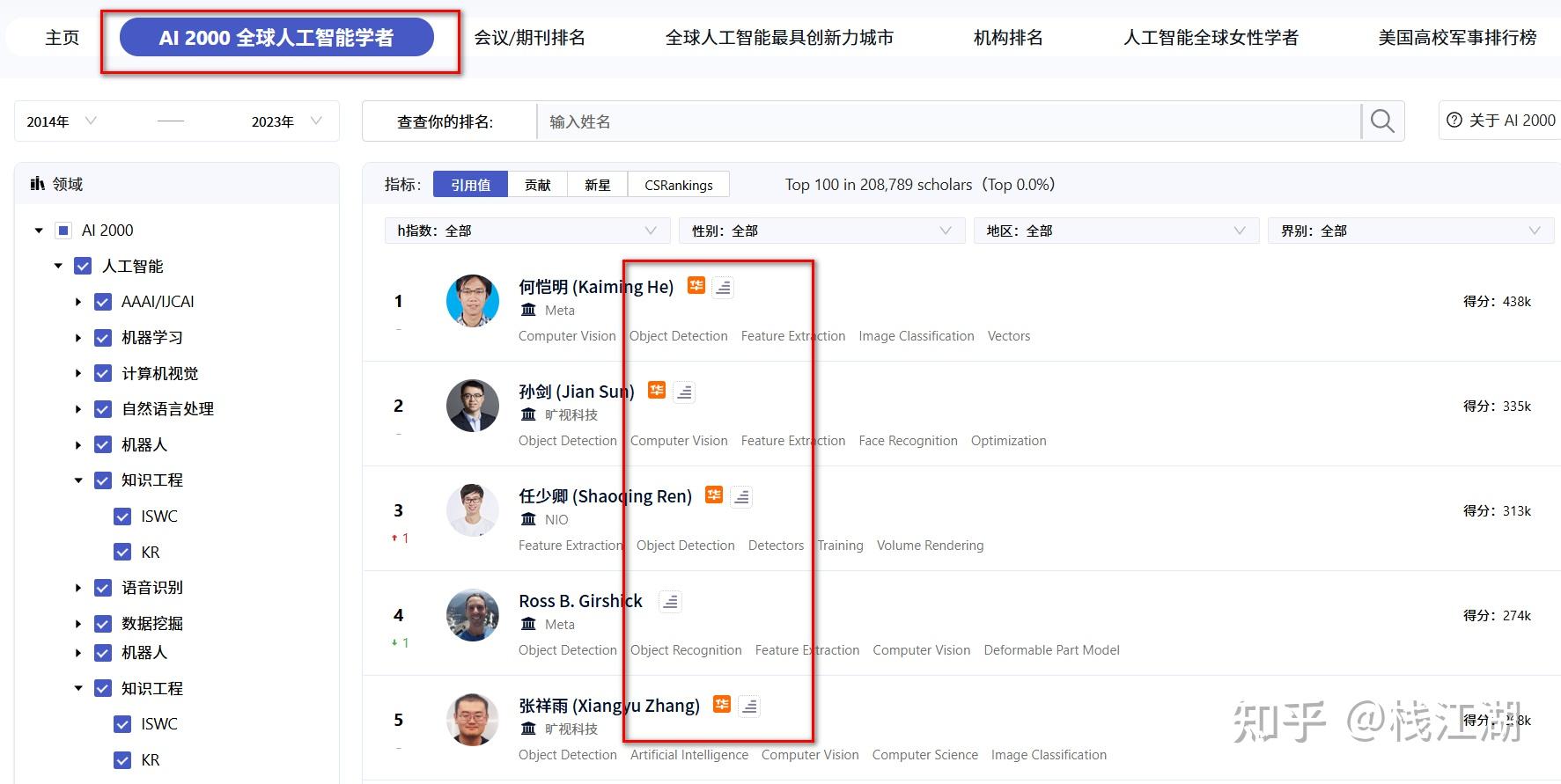Expand the 计算机视觉 tree node
The image size is (1561, 784).
[x=77, y=373]
